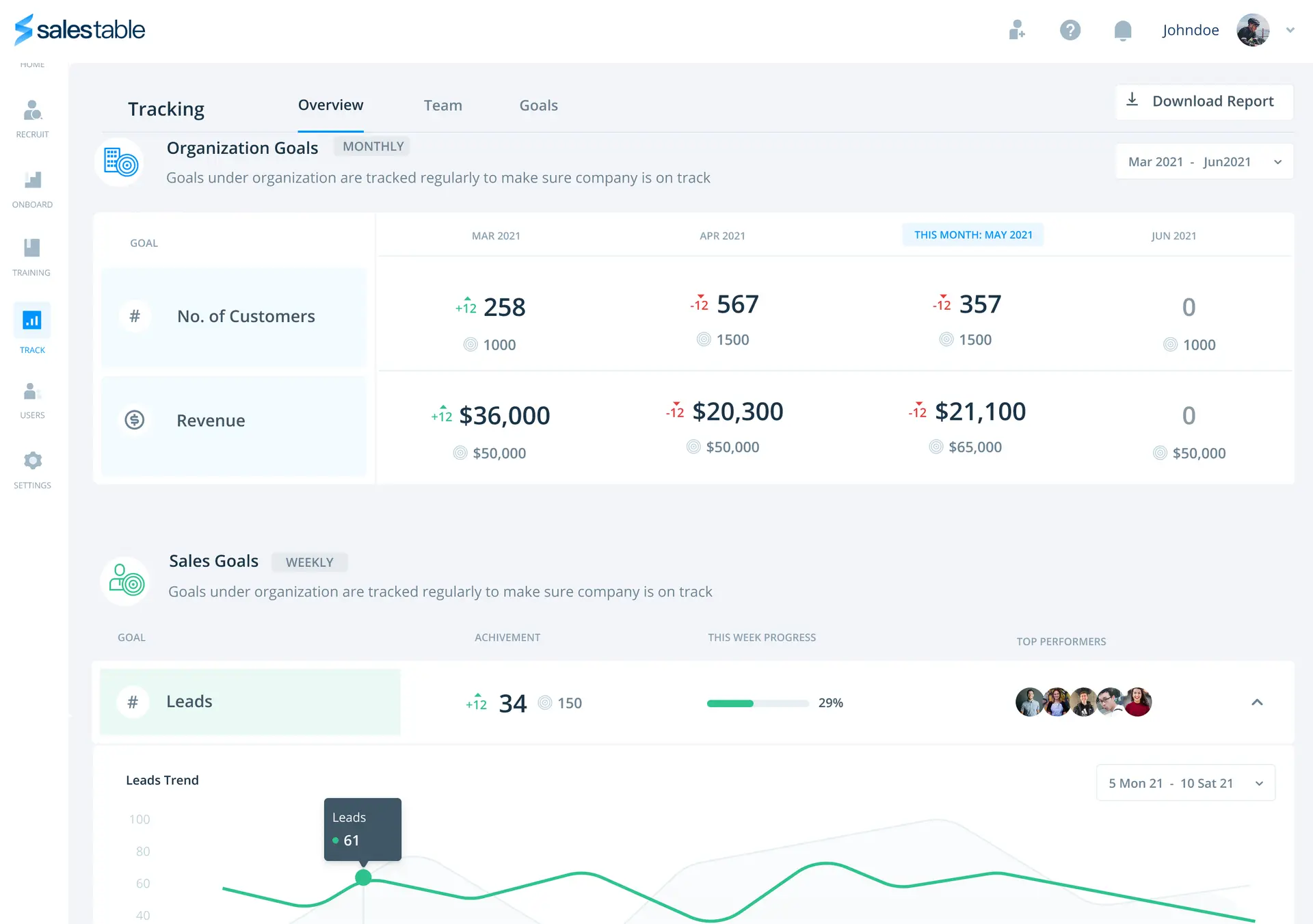This screenshot has height=924, width=1313.
Task: Open the help question mark icon
Action: [x=1070, y=30]
